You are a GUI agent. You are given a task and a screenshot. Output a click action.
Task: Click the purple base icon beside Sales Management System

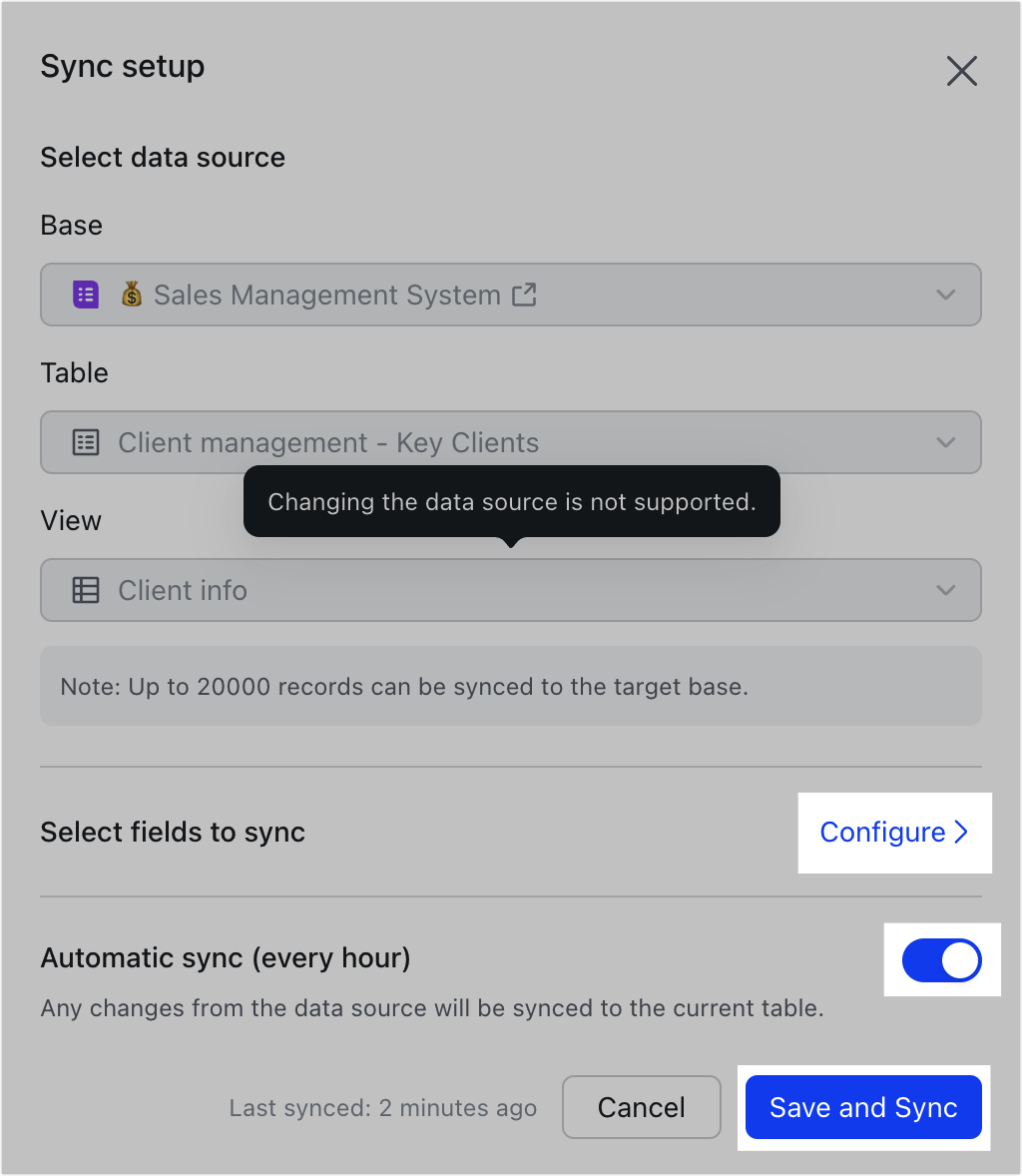tap(85, 294)
